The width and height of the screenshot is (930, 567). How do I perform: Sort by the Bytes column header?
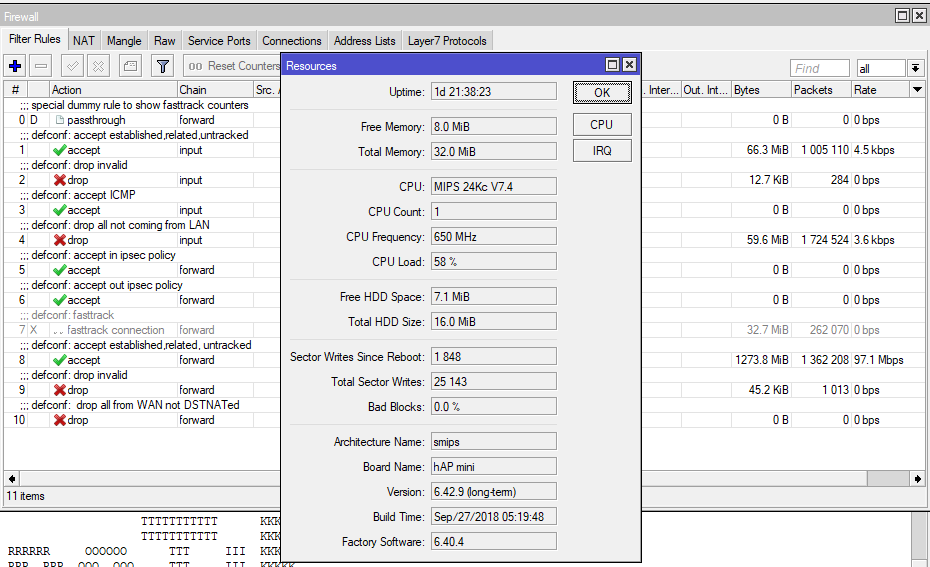point(762,90)
